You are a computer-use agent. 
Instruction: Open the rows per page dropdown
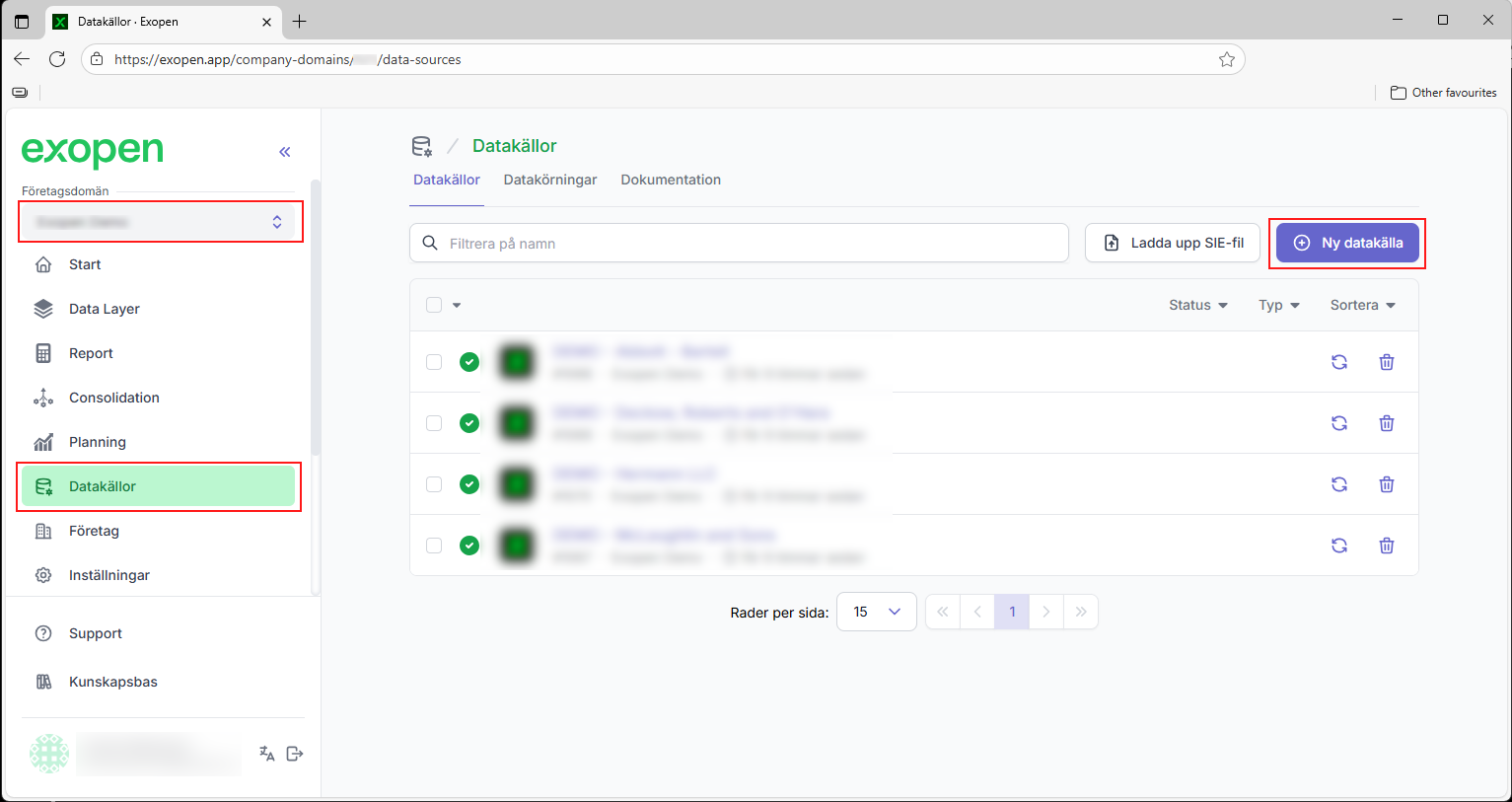(x=876, y=612)
